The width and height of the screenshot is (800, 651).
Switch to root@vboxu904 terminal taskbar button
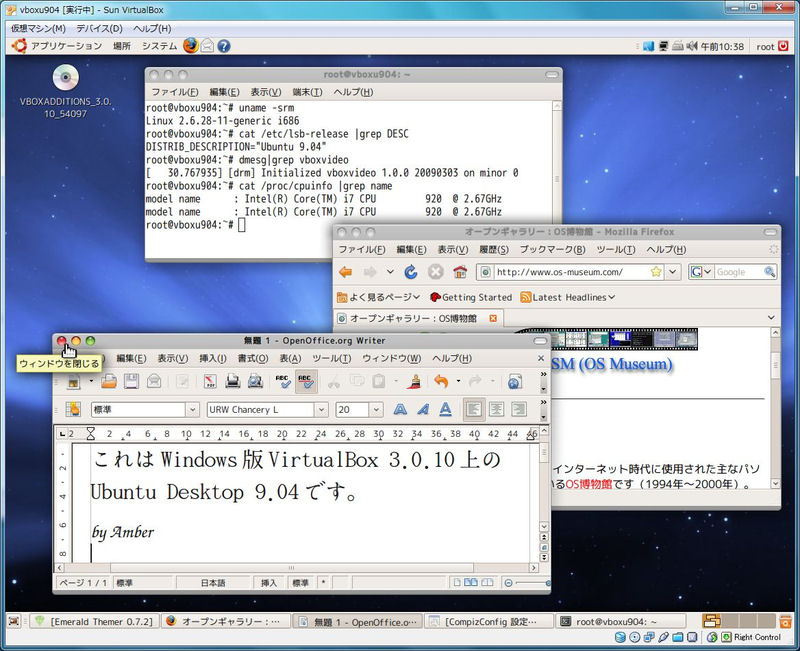pos(620,621)
